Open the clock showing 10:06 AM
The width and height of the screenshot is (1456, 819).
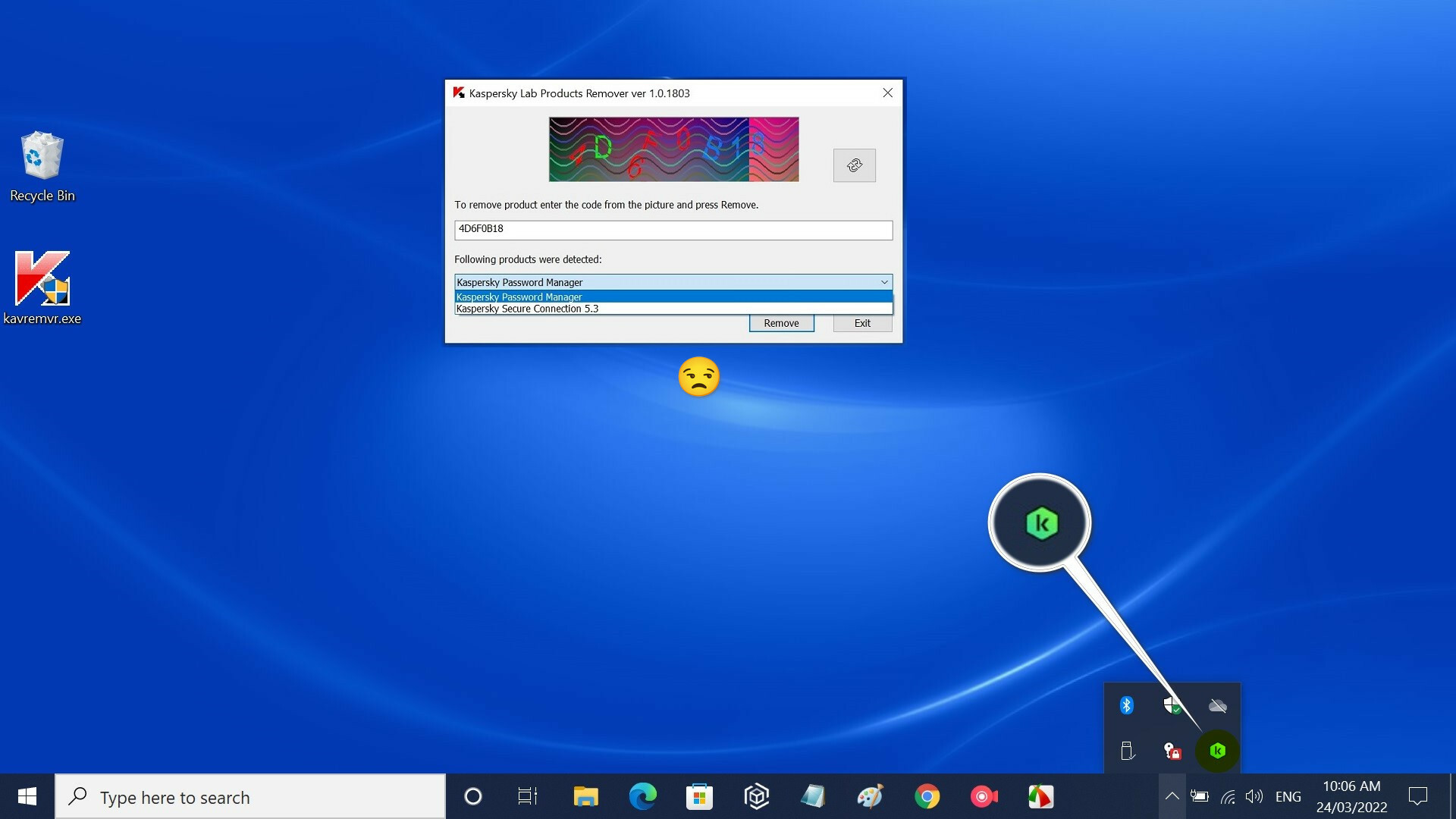point(1351,796)
